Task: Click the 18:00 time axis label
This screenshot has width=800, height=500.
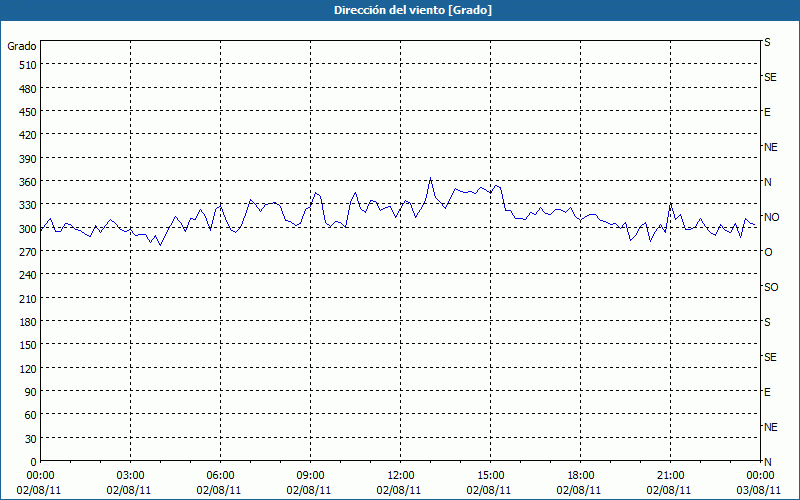Action: (581, 476)
